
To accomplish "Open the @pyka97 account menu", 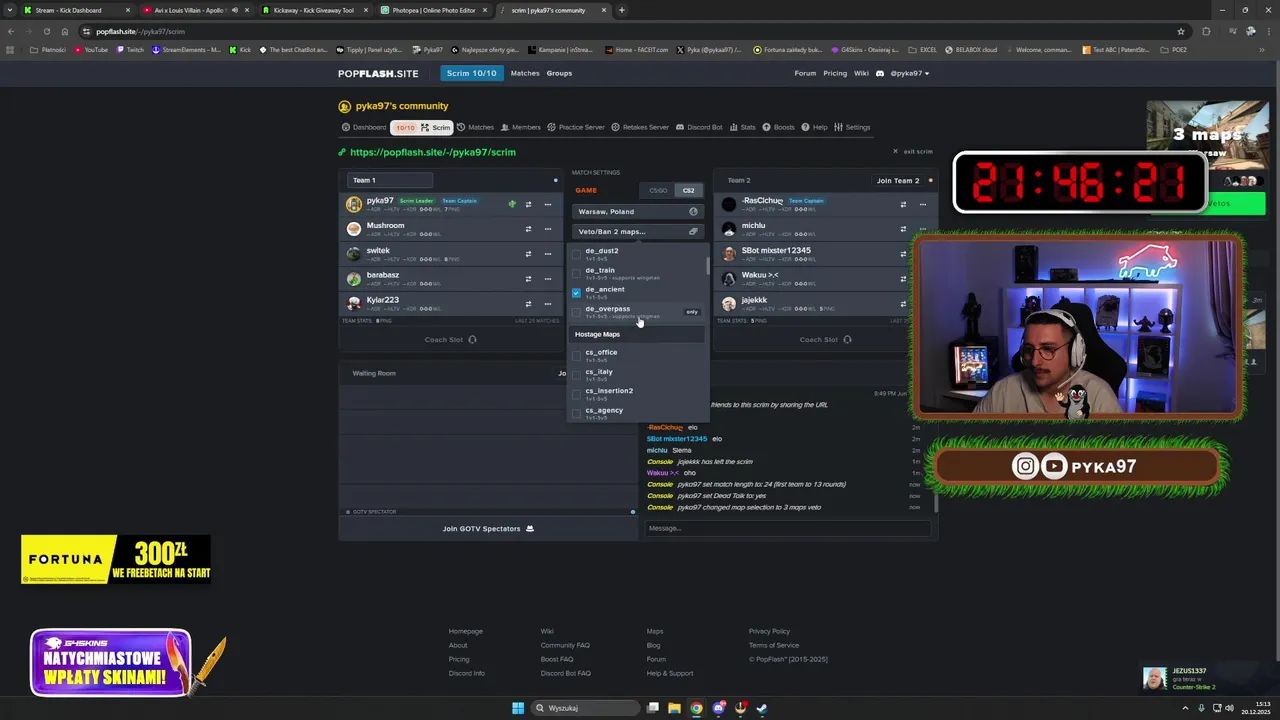I will coord(910,73).
